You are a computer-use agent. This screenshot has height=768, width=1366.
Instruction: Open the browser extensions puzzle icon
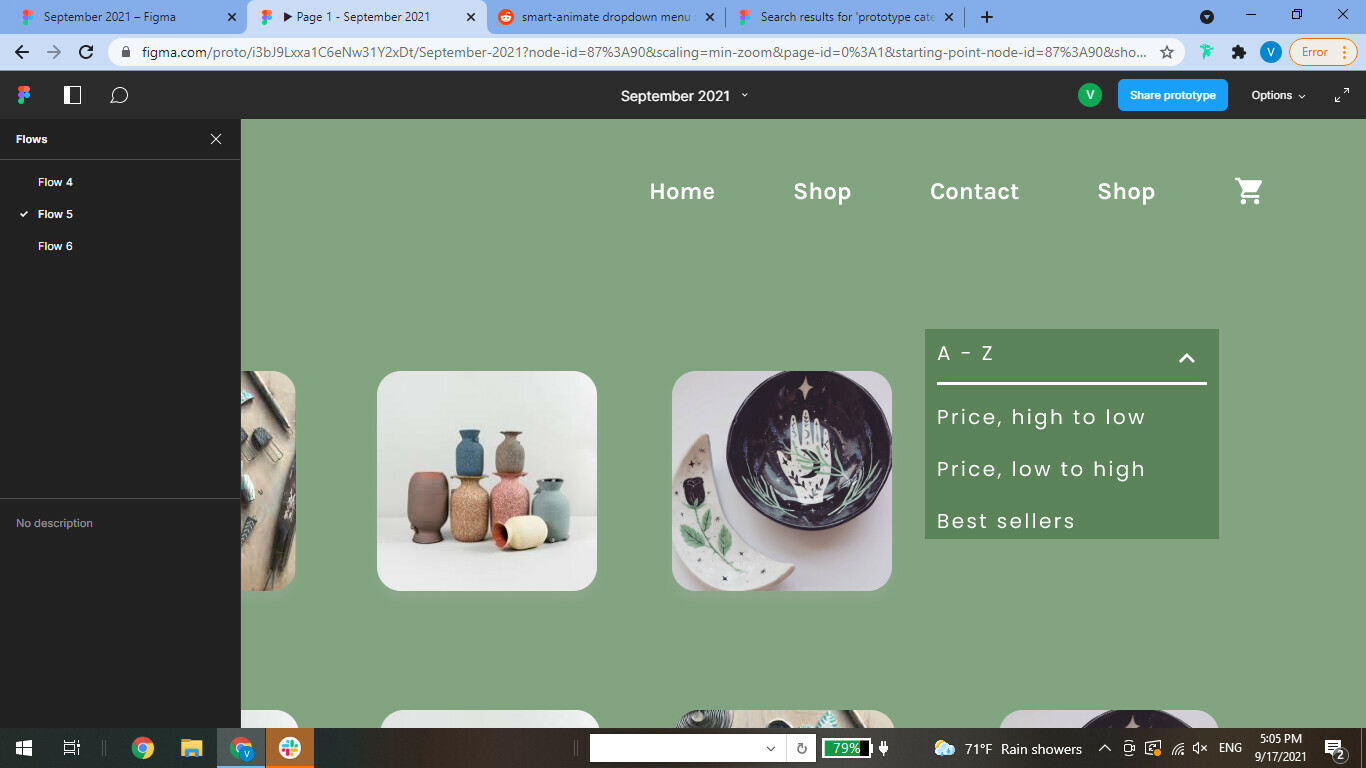[1239, 52]
